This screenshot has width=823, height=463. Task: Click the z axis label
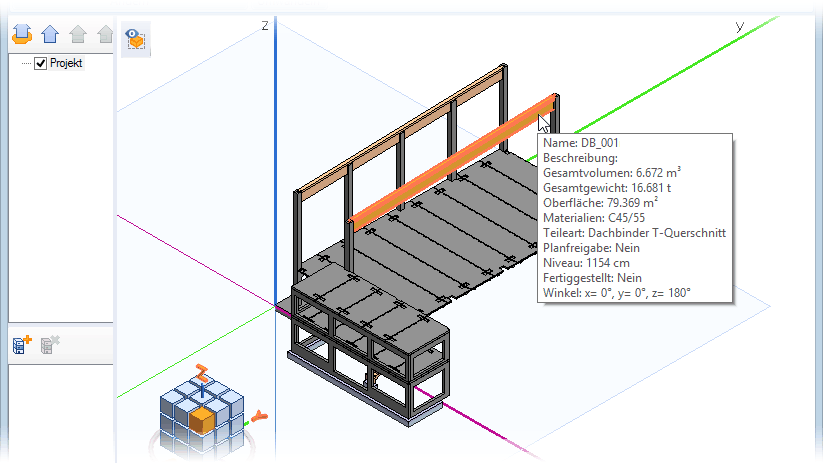pyautogui.click(x=265, y=25)
